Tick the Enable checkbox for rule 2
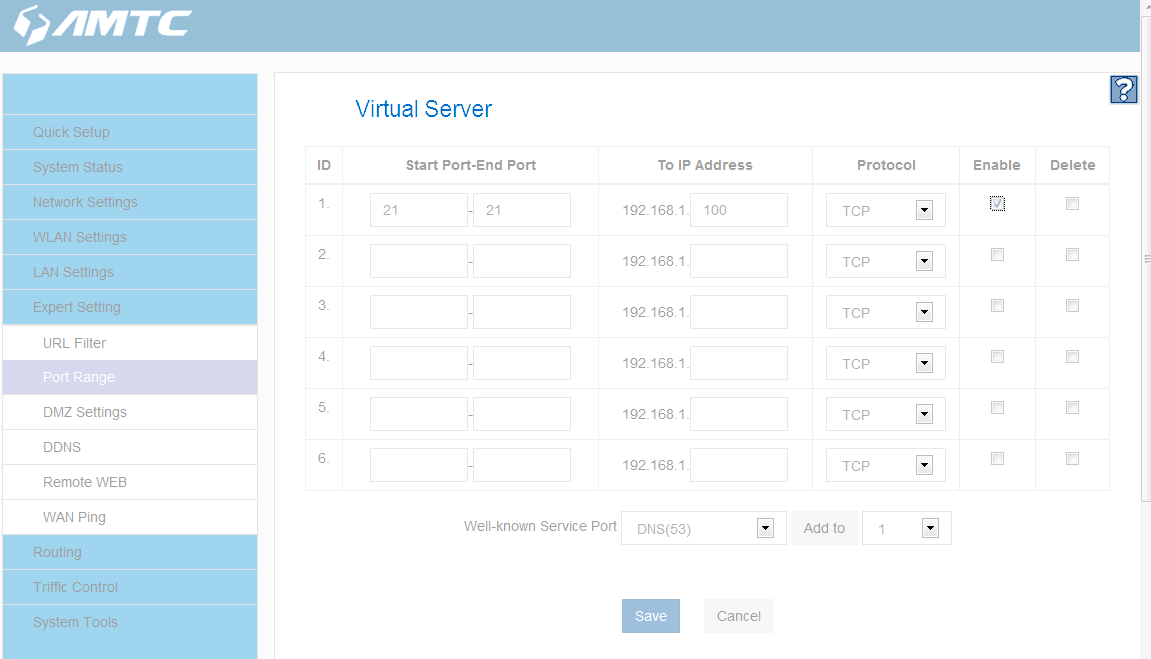Screen dimensions: 1151x659 point(997,255)
